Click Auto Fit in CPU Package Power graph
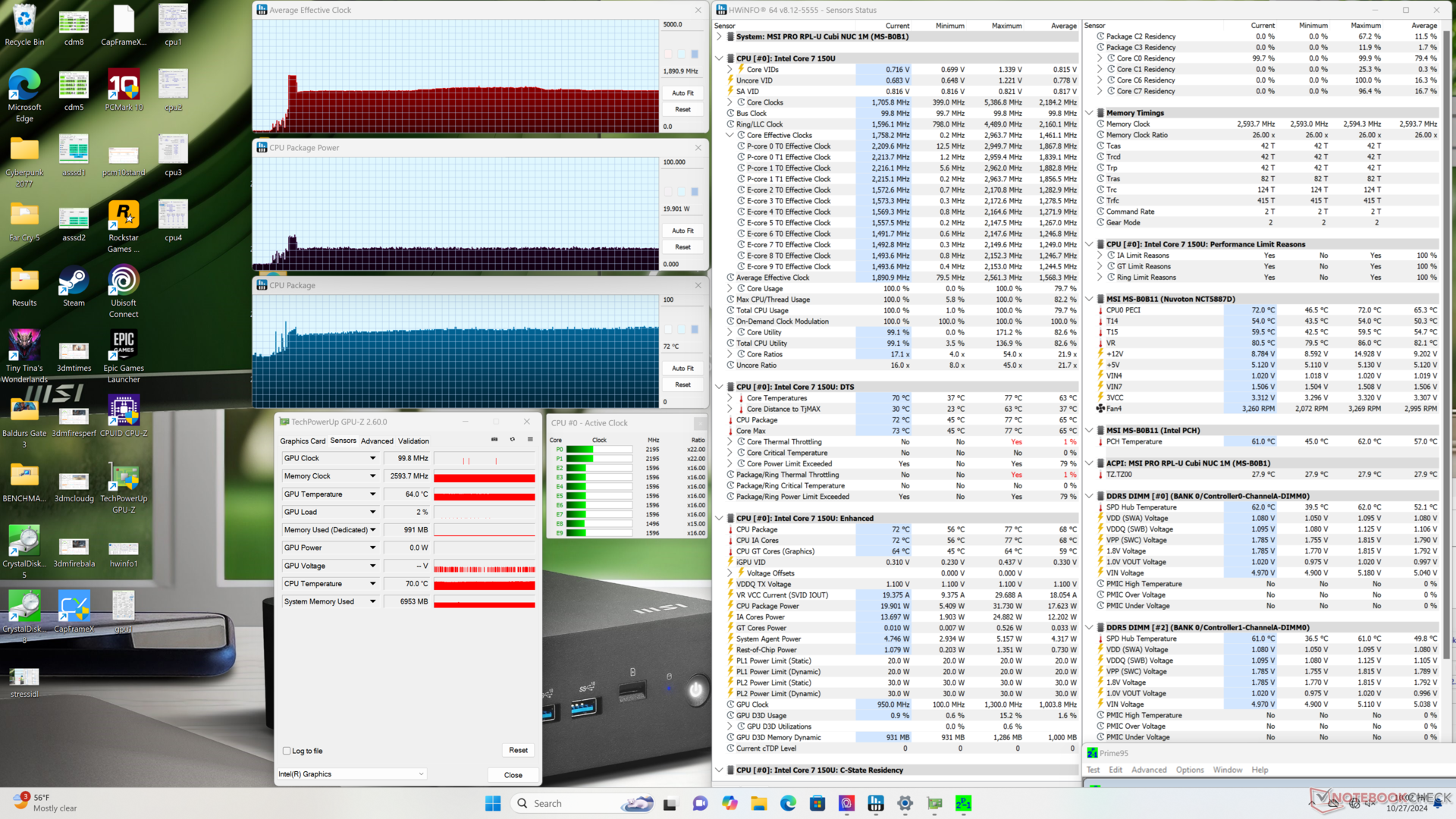The width and height of the screenshot is (1456, 819). coord(682,231)
